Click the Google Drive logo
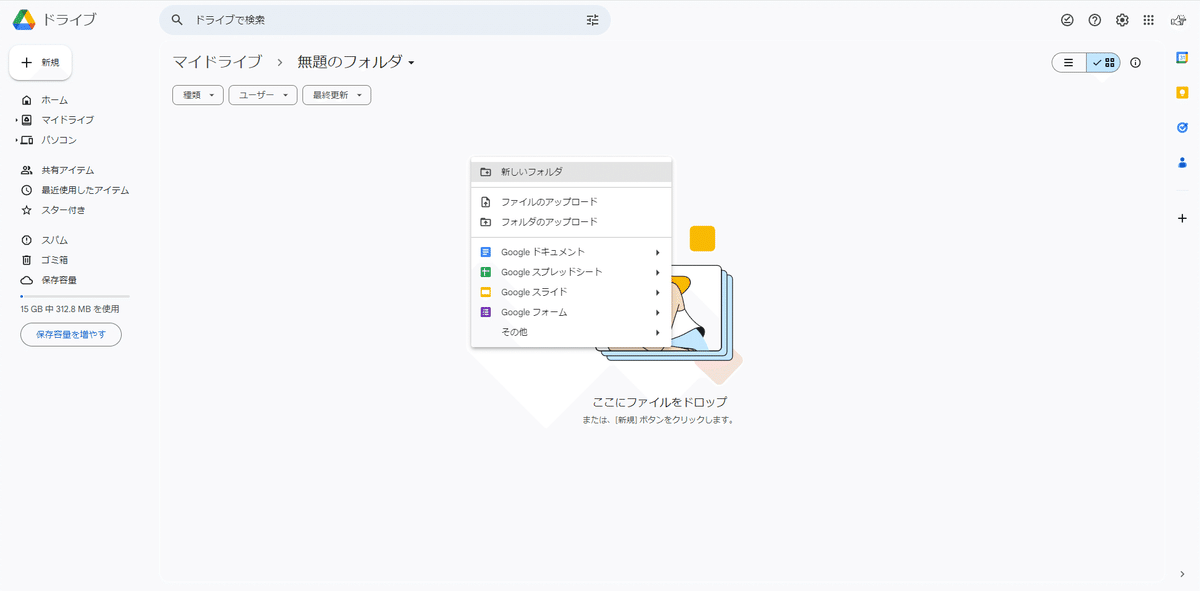This screenshot has height=591, width=1200. [24, 20]
